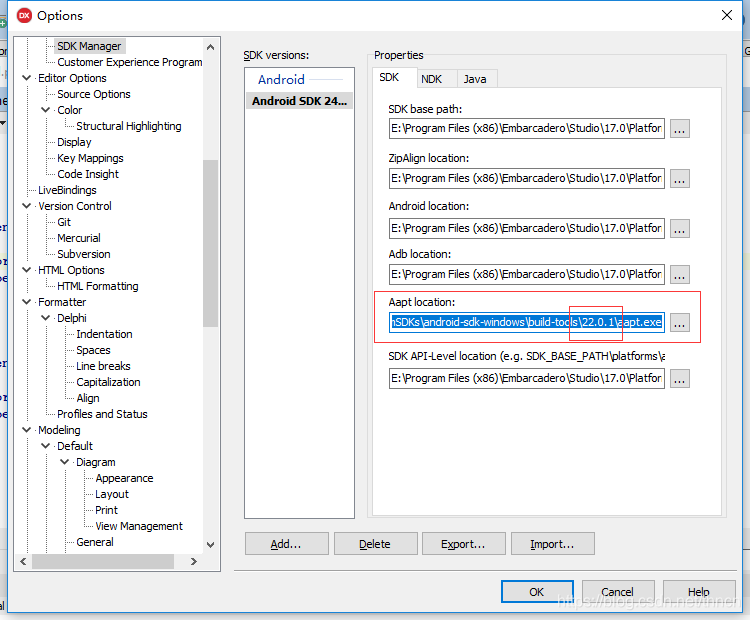Open Key Mappings options

[90, 158]
